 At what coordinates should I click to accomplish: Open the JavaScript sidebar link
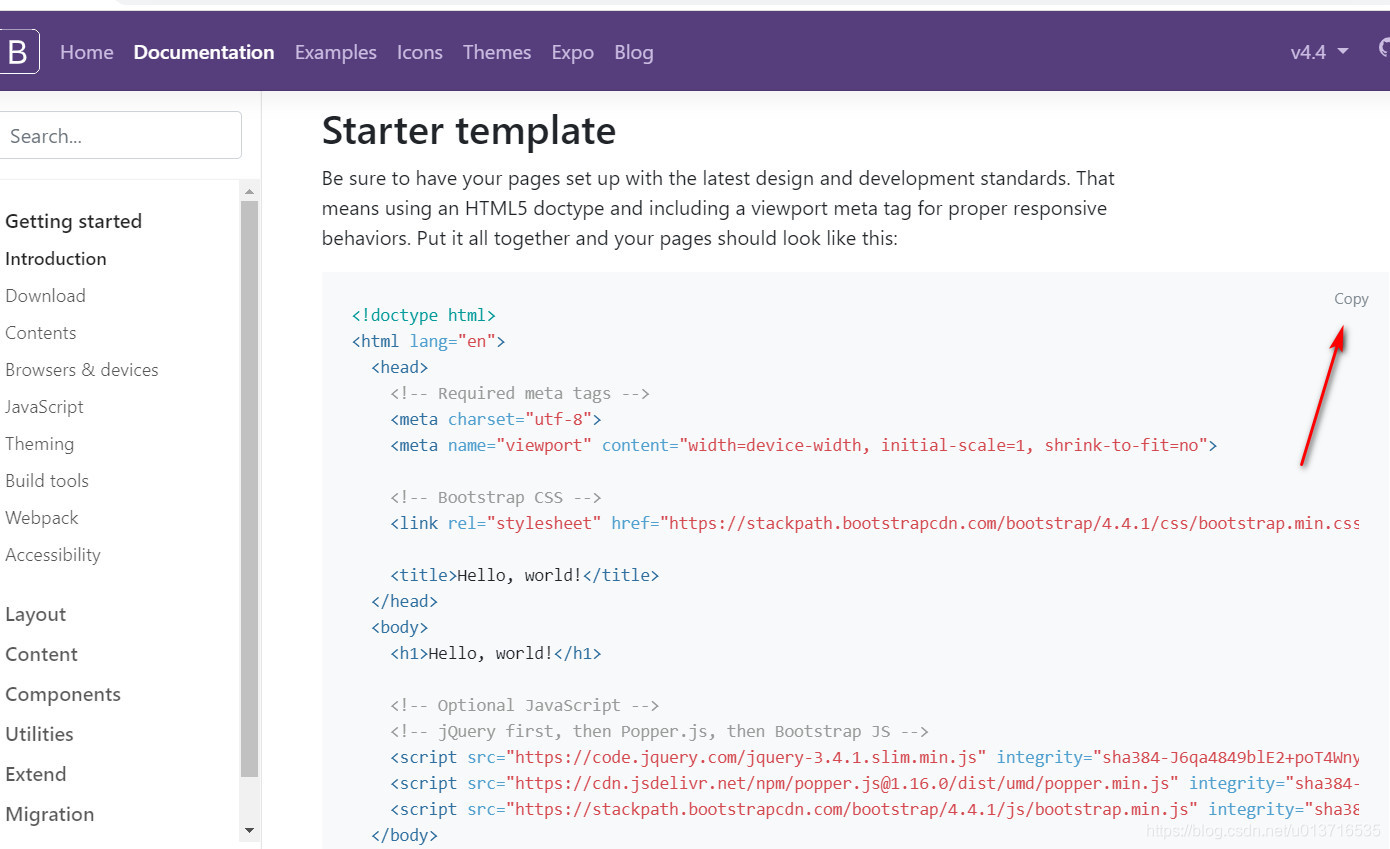point(44,407)
